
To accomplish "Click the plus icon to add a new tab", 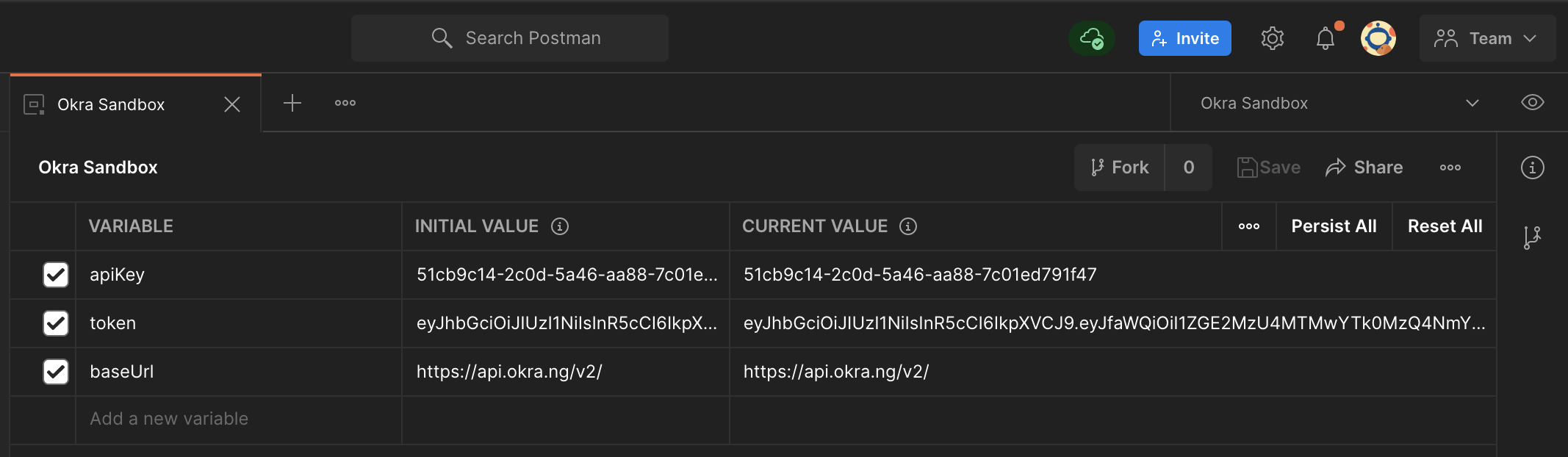I will pyautogui.click(x=292, y=103).
